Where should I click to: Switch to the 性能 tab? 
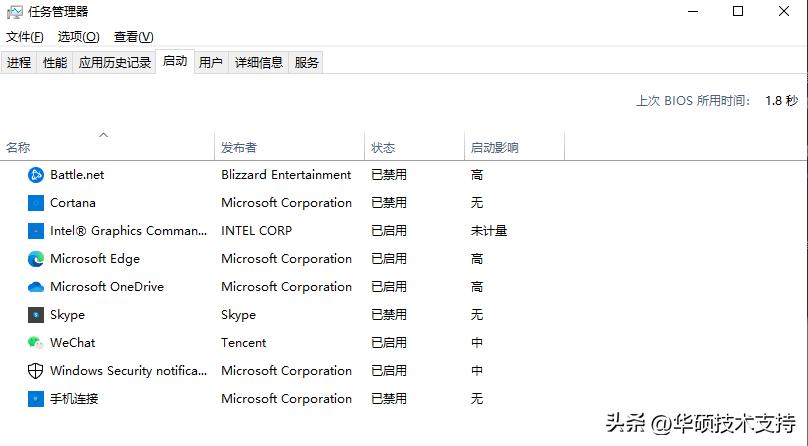[x=55, y=62]
